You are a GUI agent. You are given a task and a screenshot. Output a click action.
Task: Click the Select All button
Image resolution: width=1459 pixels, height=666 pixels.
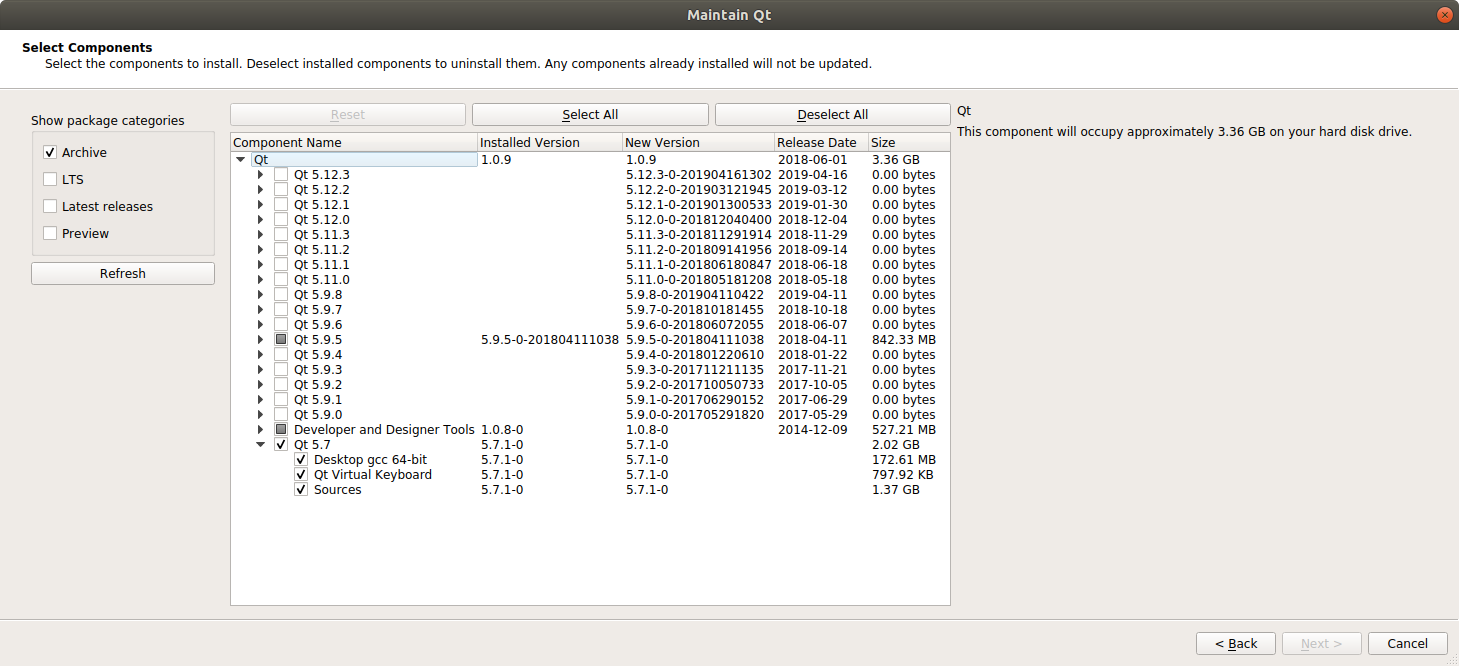[590, 115]
